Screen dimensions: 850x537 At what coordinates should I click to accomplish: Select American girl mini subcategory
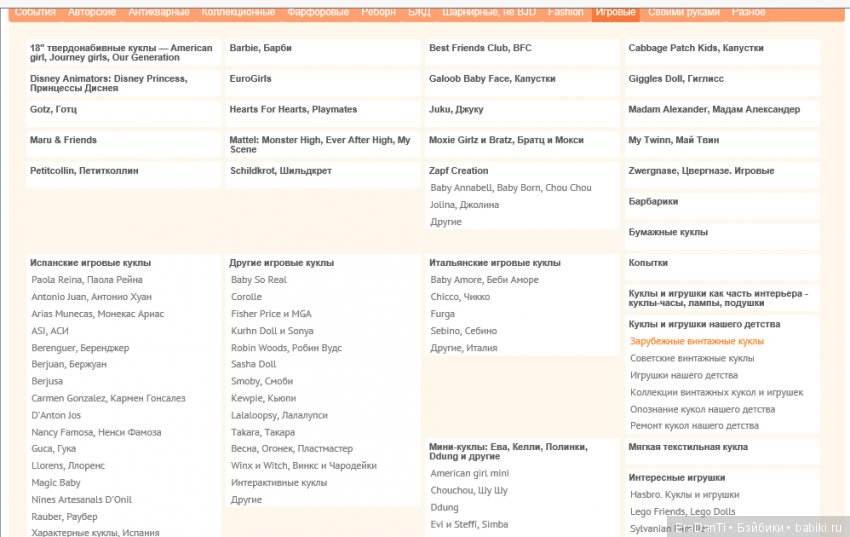tap(469, 474)
